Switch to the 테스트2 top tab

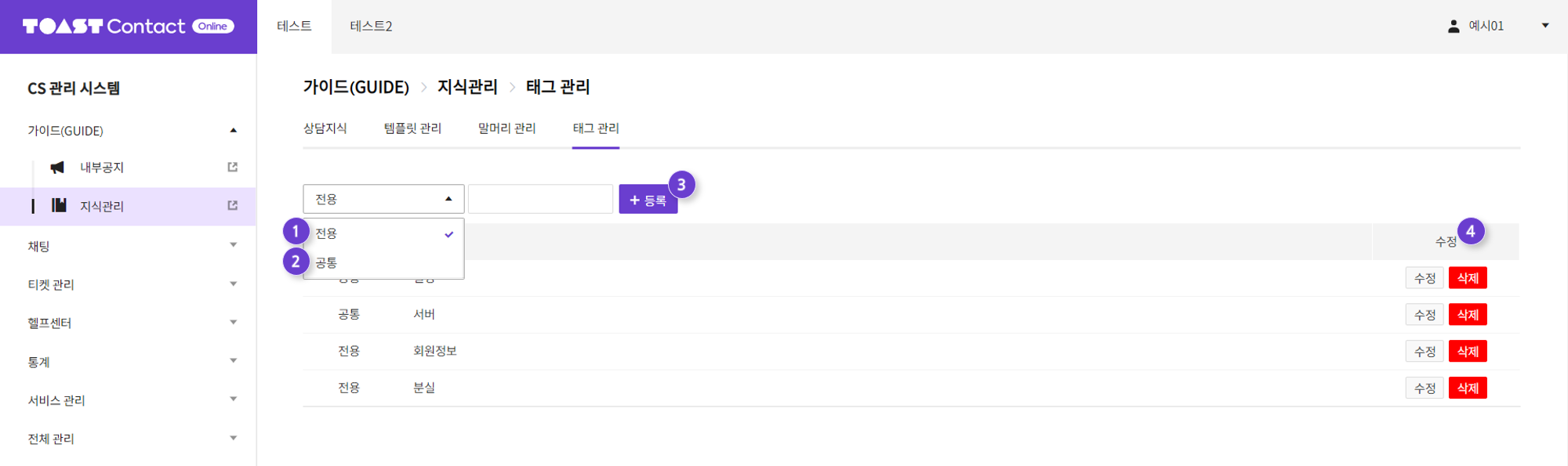(x=371, y=27)
